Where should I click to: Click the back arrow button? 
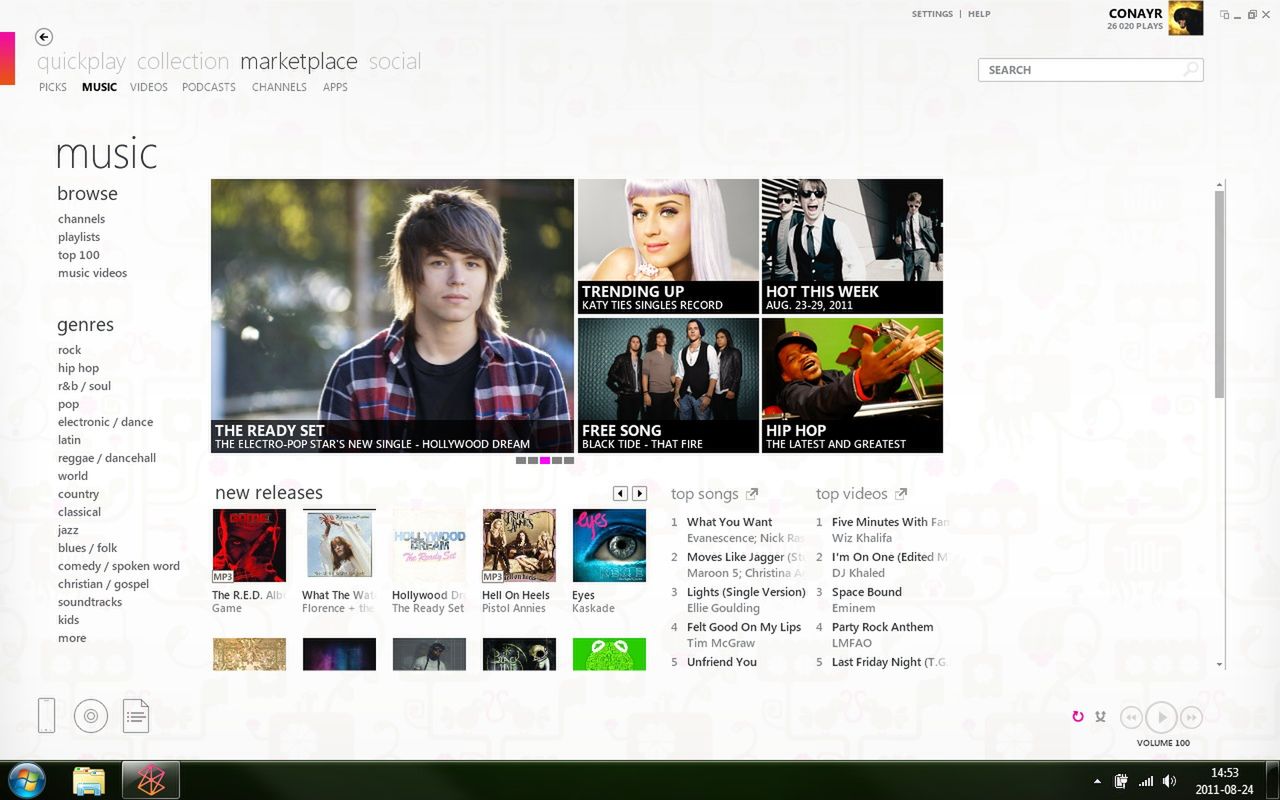(43, 37)
